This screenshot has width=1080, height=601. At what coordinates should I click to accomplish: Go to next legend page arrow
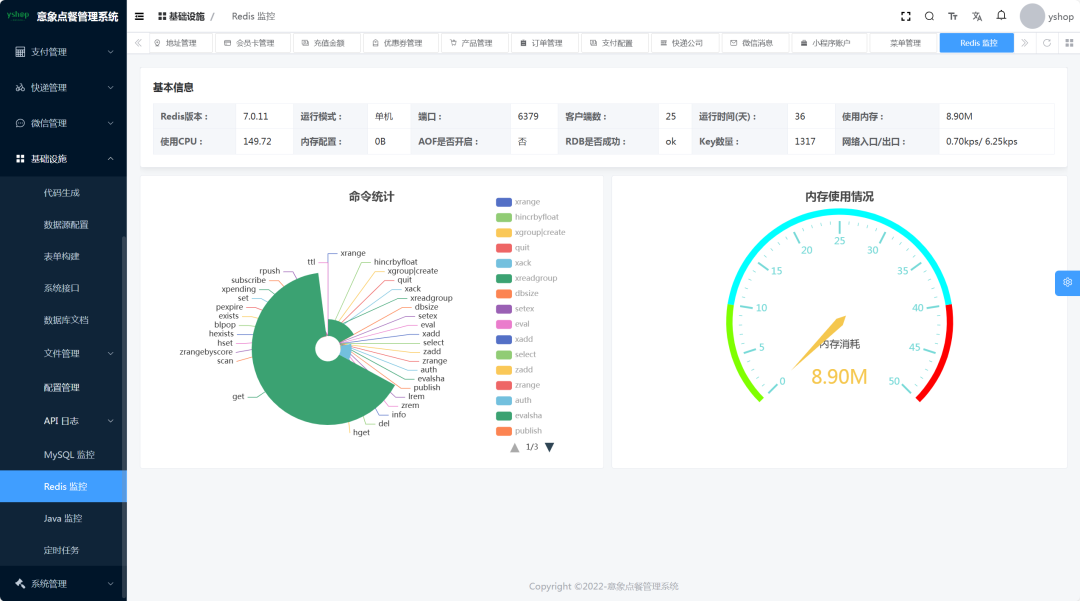pyautogui.click(x=549, y=447)
